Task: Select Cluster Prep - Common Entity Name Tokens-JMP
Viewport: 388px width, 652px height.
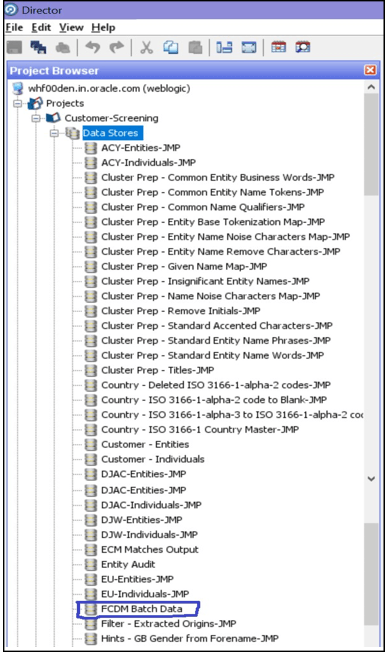Action: click(x=213, y=192)
